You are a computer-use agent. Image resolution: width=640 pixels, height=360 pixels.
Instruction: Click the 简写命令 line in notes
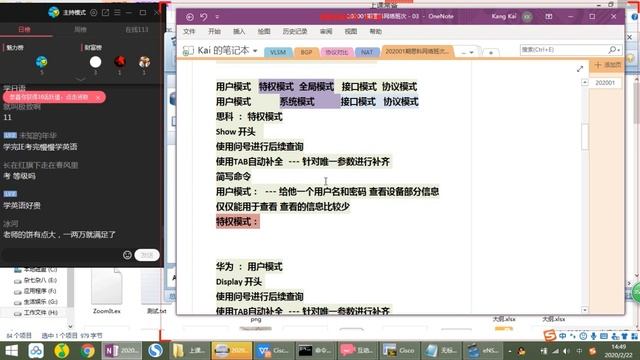click(233, 177)
